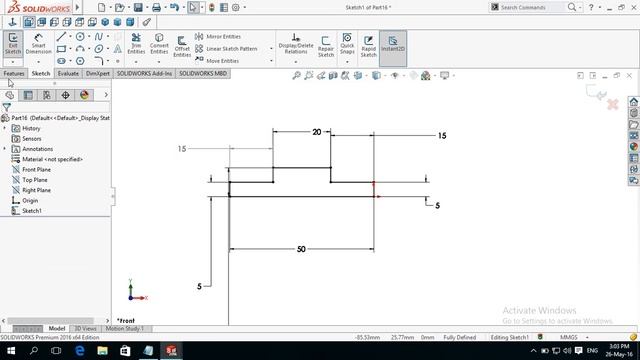Click Display/Delete Relations tool

pyautogui.click(x=296, y=44)
